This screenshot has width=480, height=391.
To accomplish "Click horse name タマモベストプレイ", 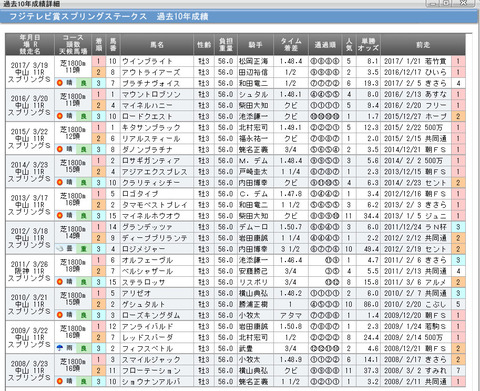I will tap(154, 205).
